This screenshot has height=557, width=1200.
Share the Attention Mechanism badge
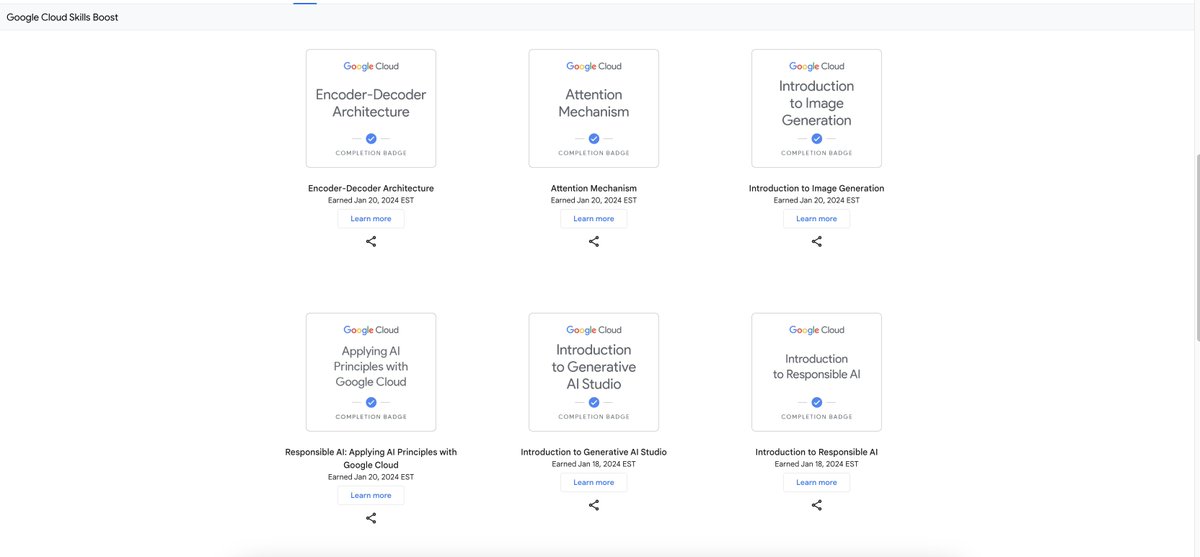coord(594,242)
